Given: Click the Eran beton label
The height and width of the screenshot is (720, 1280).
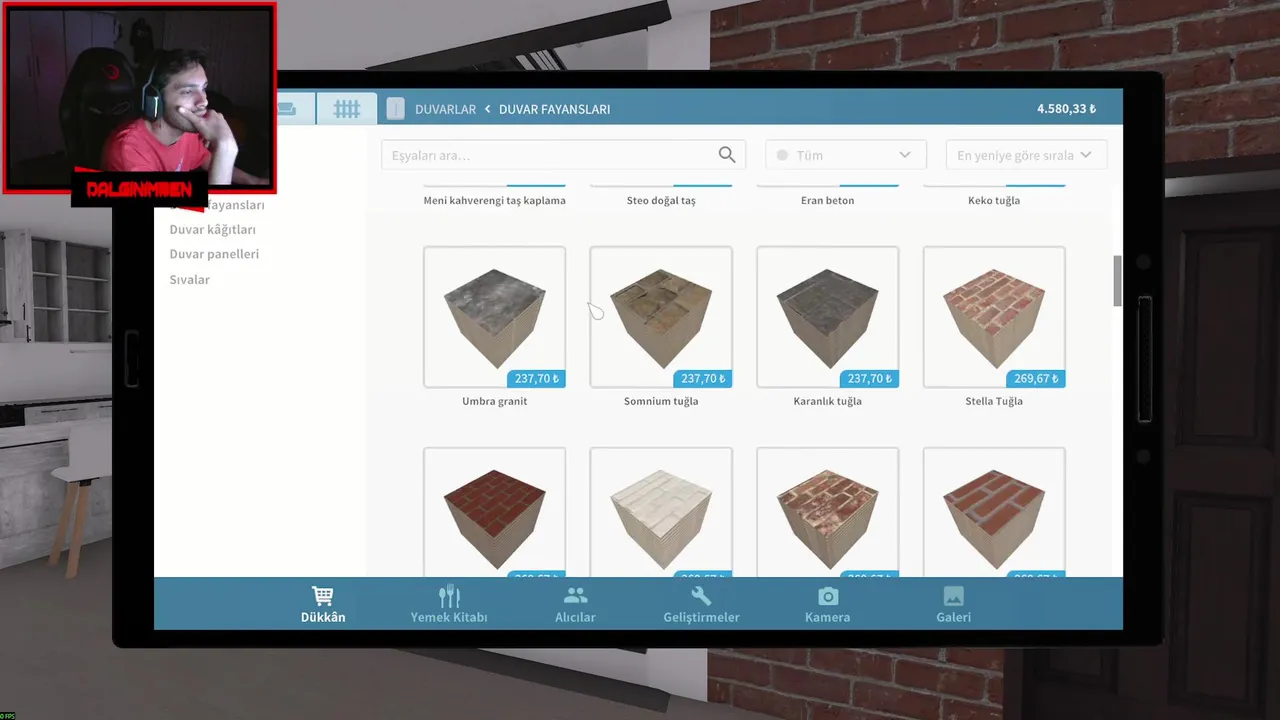Looking at the screenshot, I should [827, 200].
